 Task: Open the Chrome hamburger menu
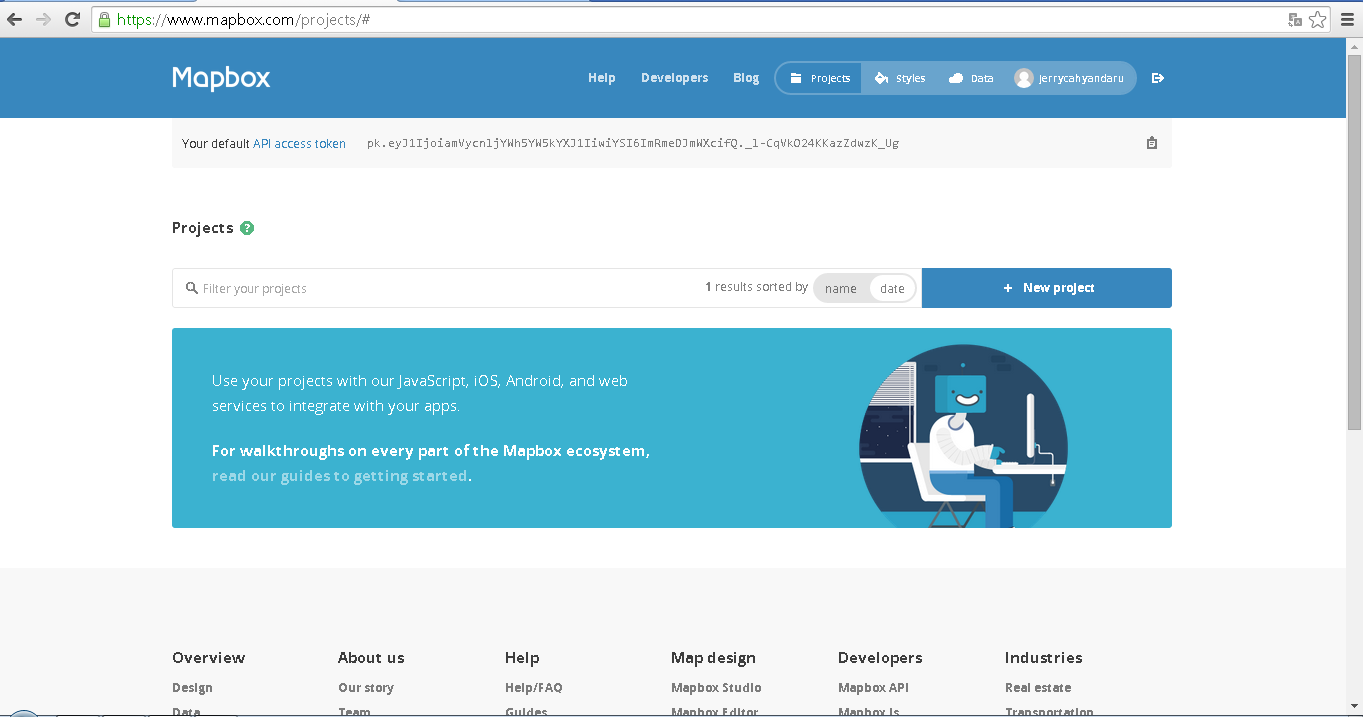click(1347, 19)
